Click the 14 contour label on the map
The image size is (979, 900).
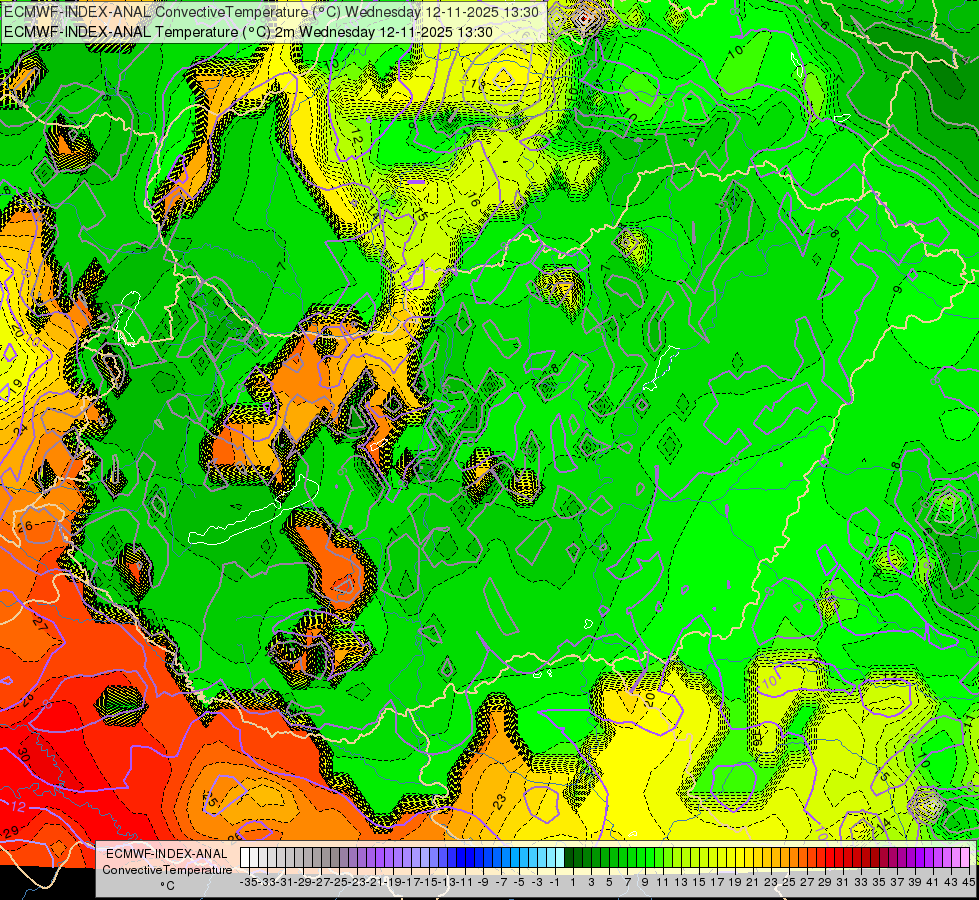(x=883, y=825)
